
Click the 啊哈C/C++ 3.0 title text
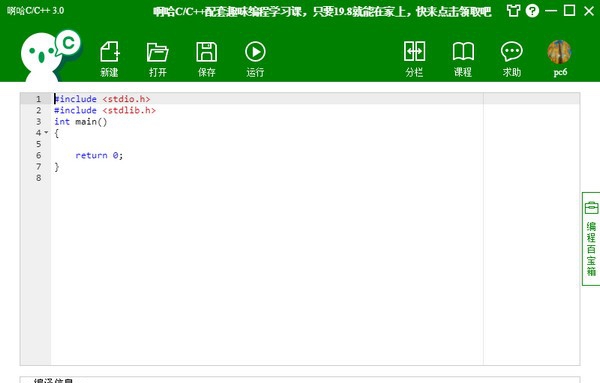(35, 11)
